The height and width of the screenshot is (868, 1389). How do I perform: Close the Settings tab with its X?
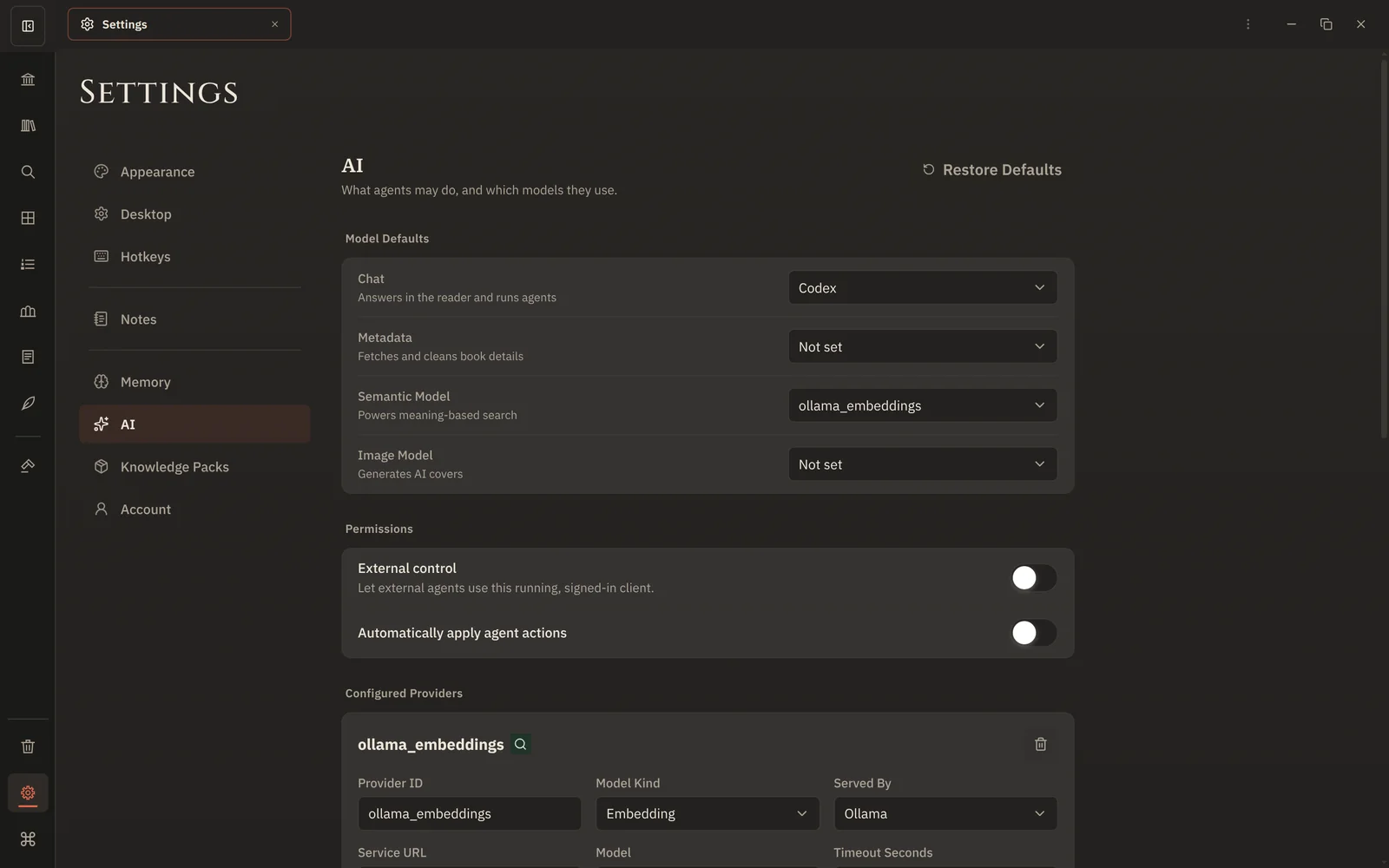tap(274, 24)
